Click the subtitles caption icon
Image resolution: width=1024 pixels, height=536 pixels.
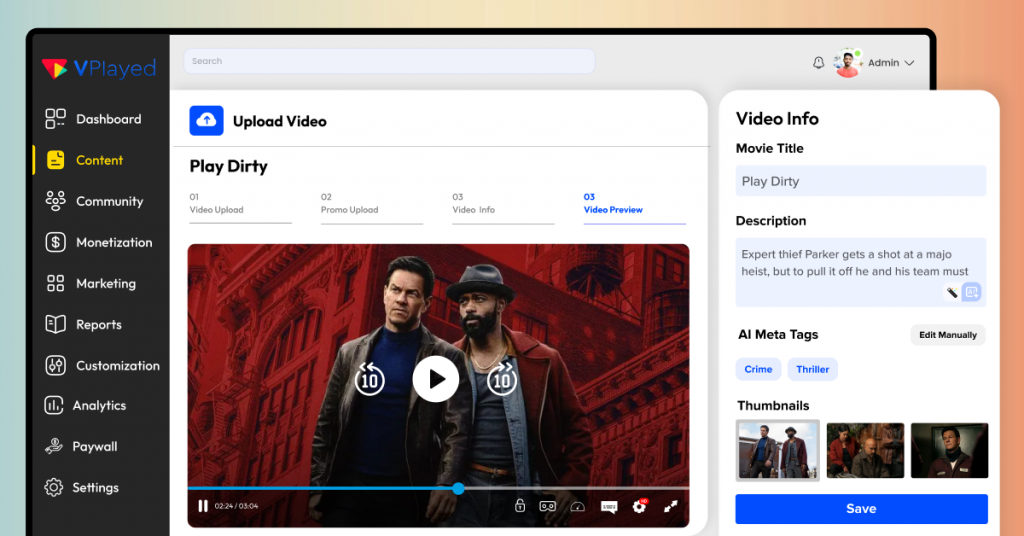(x=609, y=506)
